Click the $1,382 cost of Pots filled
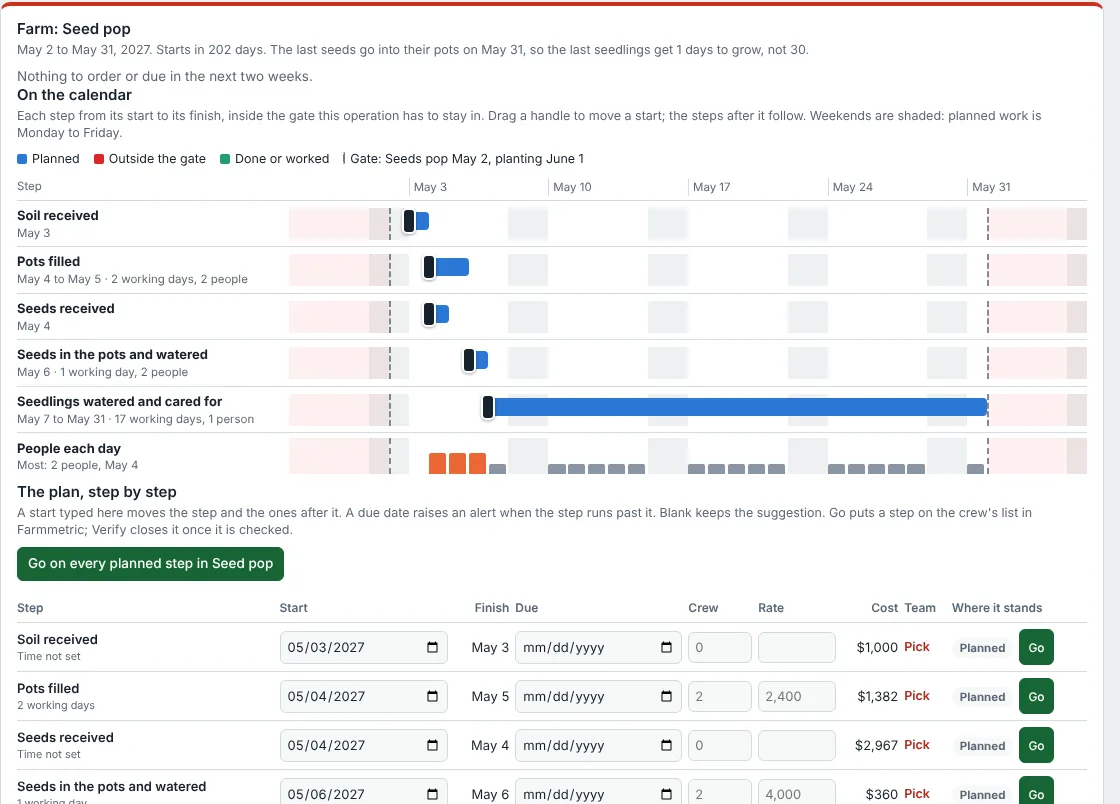This screenshot has width=1120, height=804. (x=877, y=696)
